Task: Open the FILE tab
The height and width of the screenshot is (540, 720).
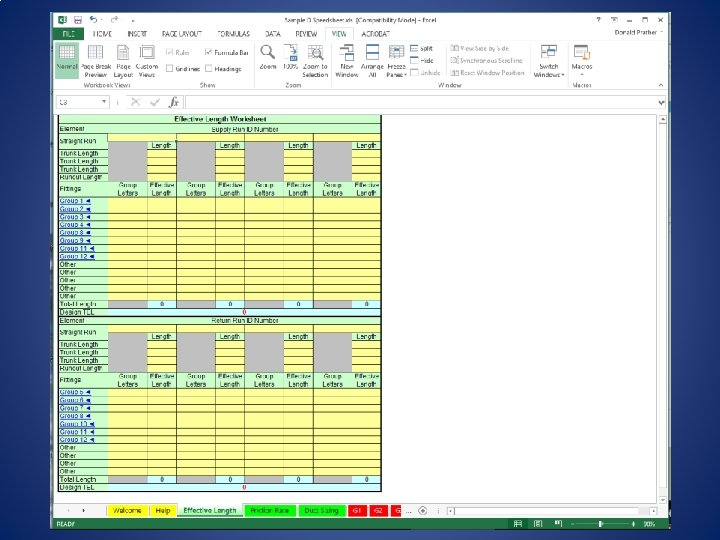Action: click(x=69, y=34)
